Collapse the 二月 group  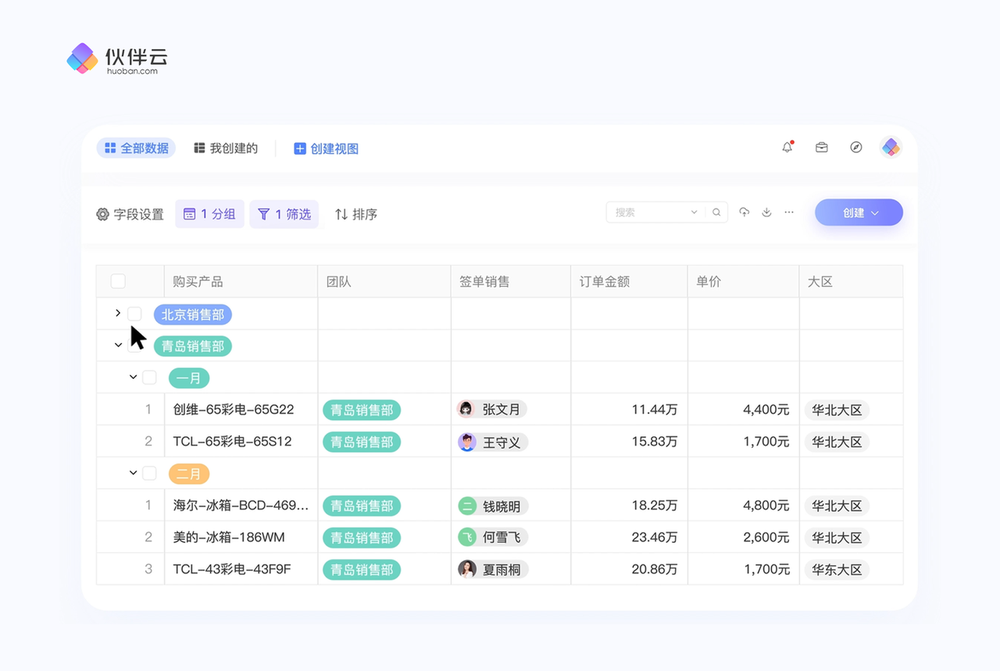click(x=133, y=473)
